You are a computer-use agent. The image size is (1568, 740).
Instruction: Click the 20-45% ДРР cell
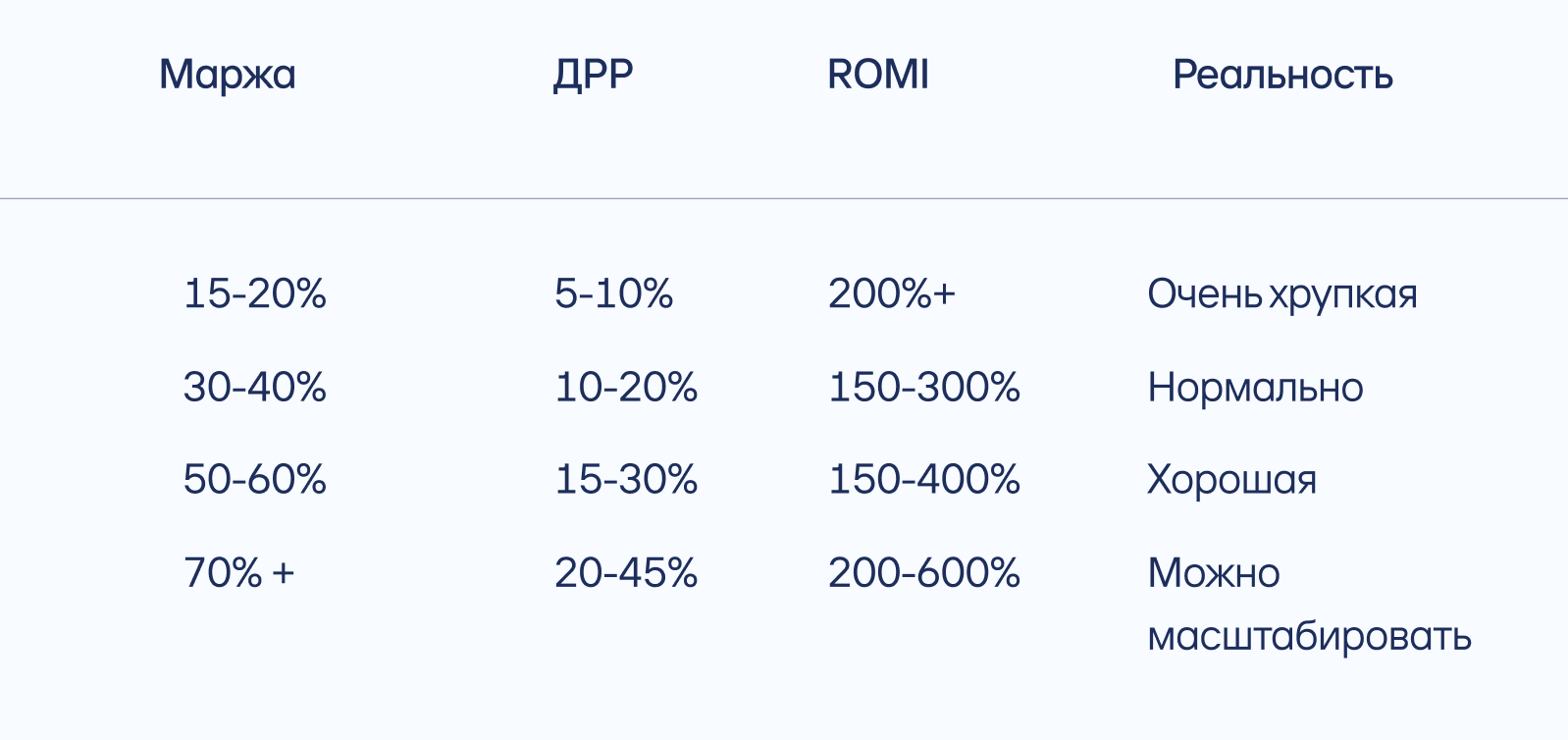pyautogui.click(x=626, y=572)
